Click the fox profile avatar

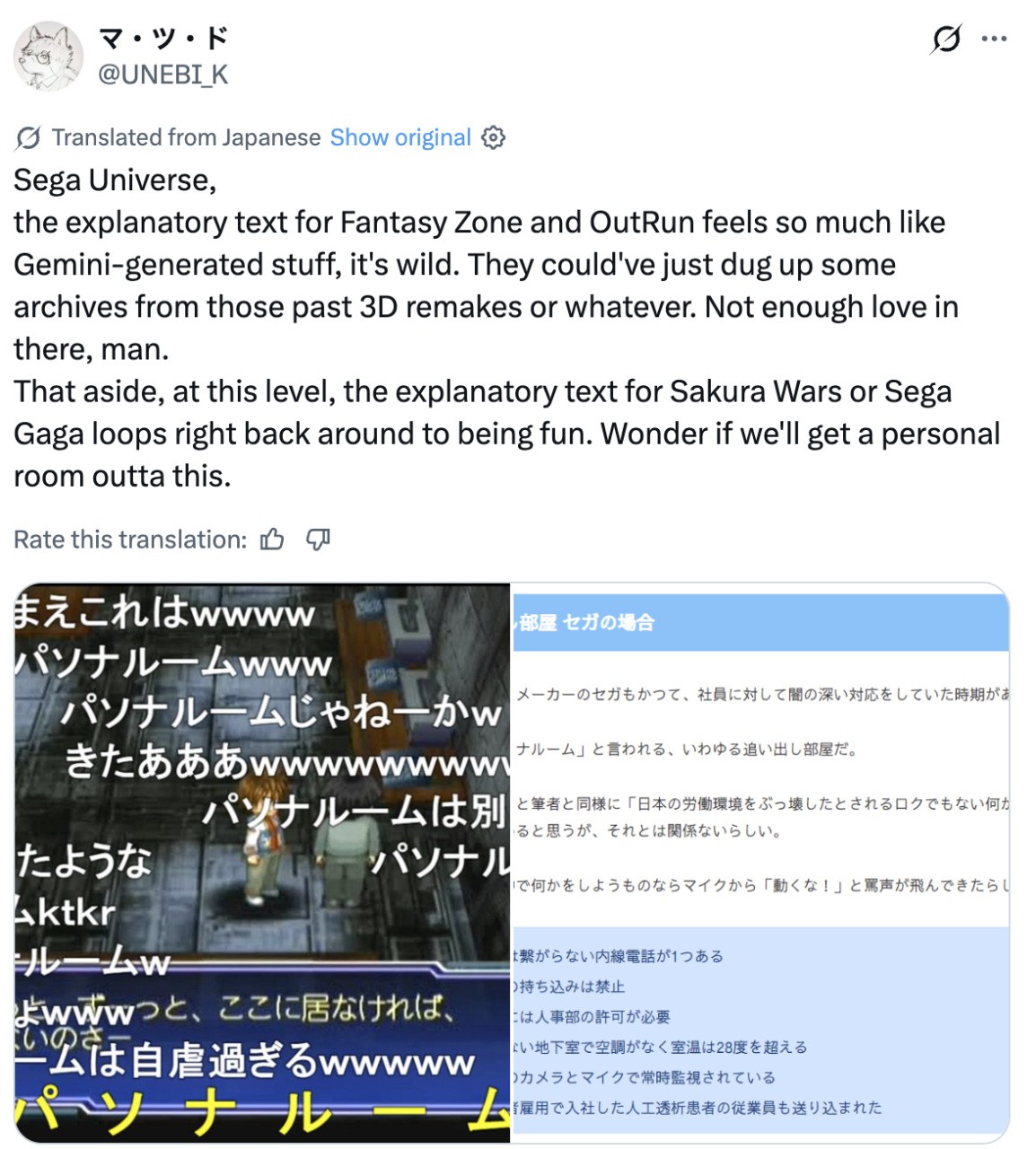point(48,56)
